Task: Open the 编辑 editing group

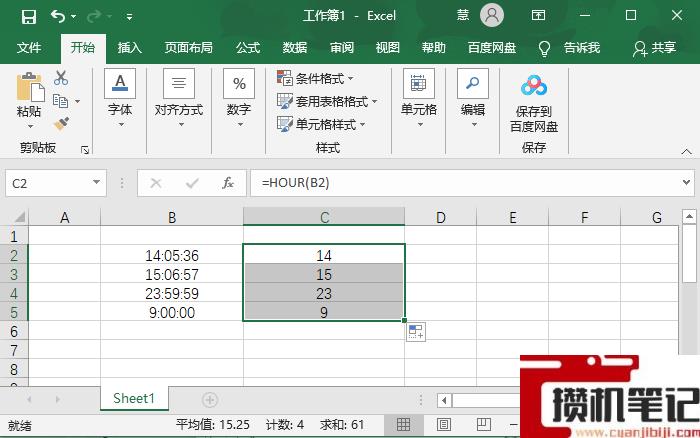Action: point(473,98)
